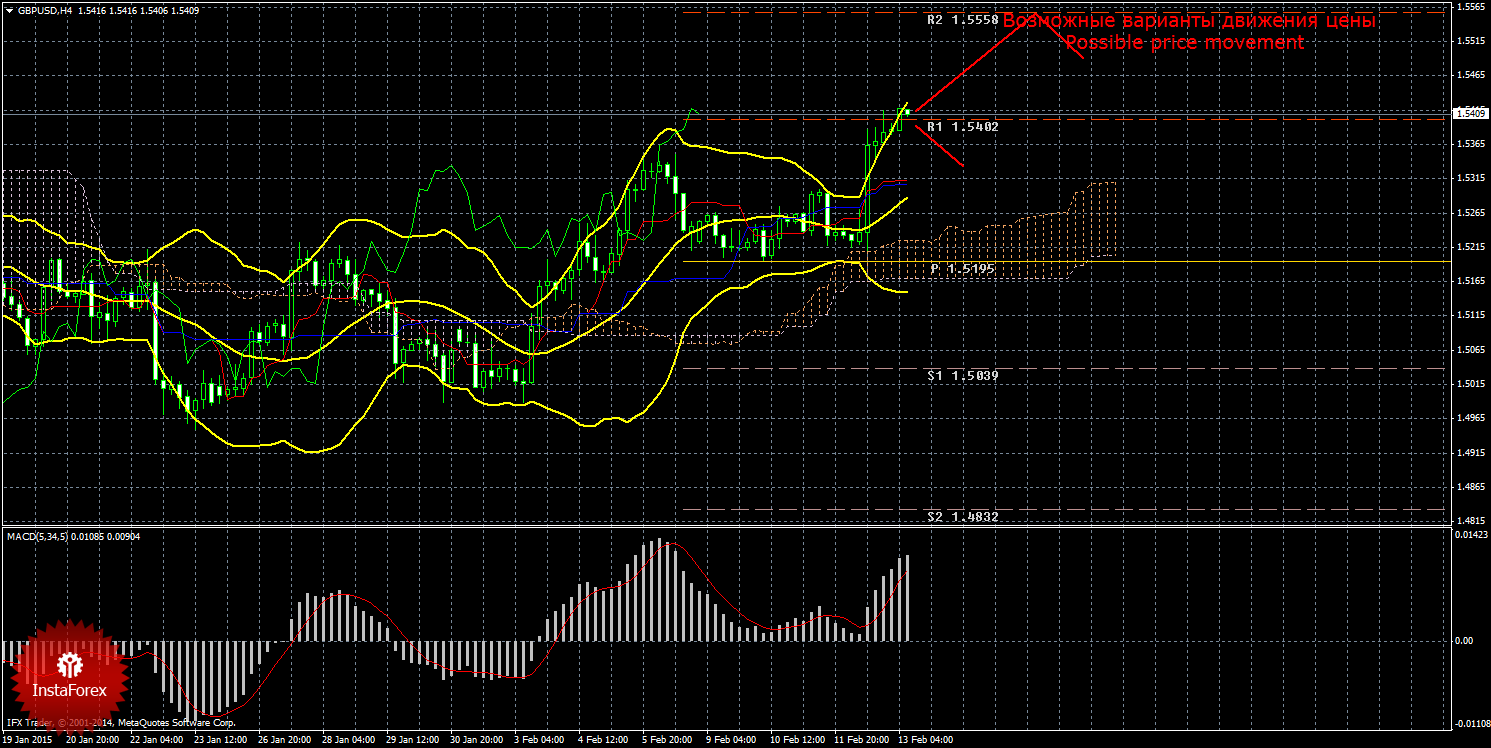The image size is (1491, 748).
Task: Click the Russian red annotation text
Action: pos(1189,21)
